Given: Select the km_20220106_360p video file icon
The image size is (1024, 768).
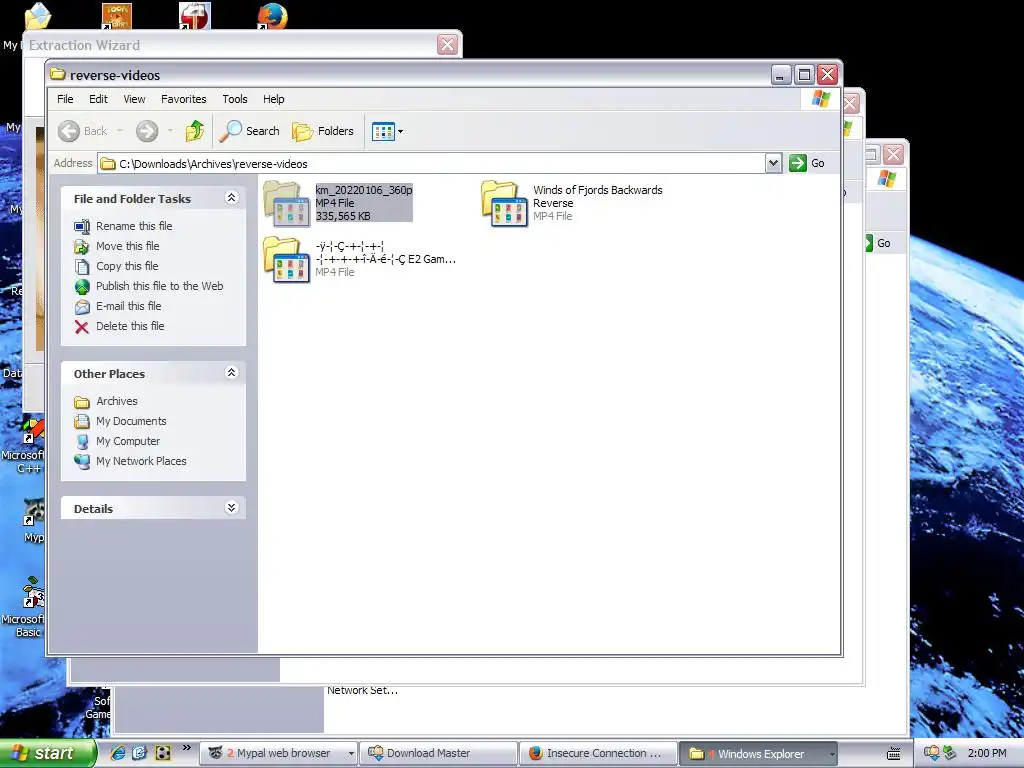Looking at the screenshot, I should pyautogui.click(x=287, y=204).
